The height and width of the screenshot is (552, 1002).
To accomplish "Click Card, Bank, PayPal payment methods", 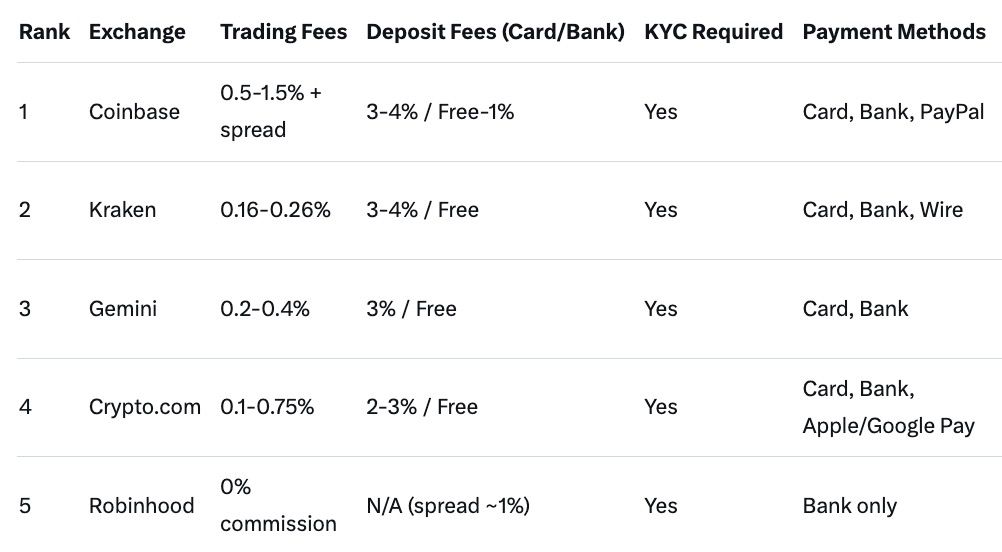I will point(893,112).
